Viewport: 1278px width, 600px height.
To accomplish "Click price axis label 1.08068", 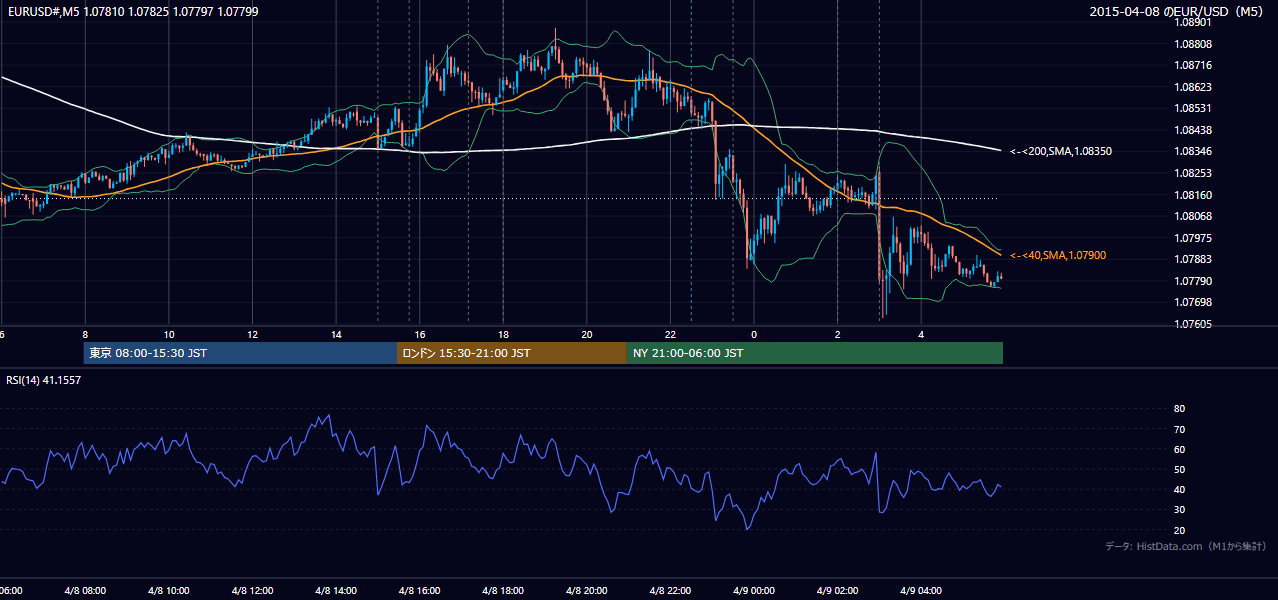I will [1193, 216].
